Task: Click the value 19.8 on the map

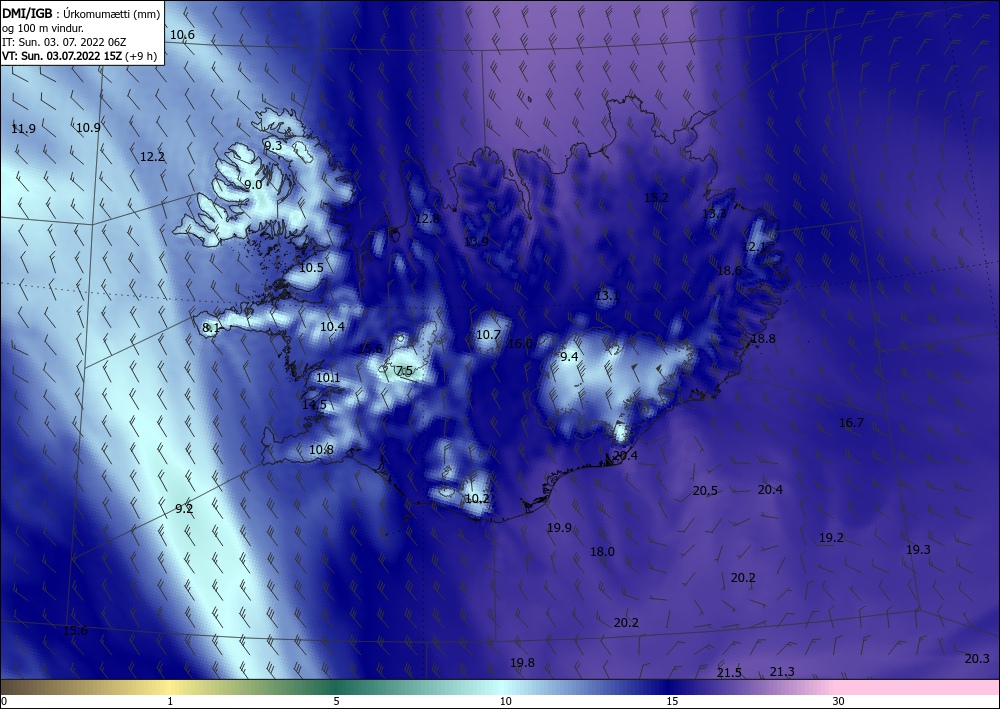Action: 522,663
